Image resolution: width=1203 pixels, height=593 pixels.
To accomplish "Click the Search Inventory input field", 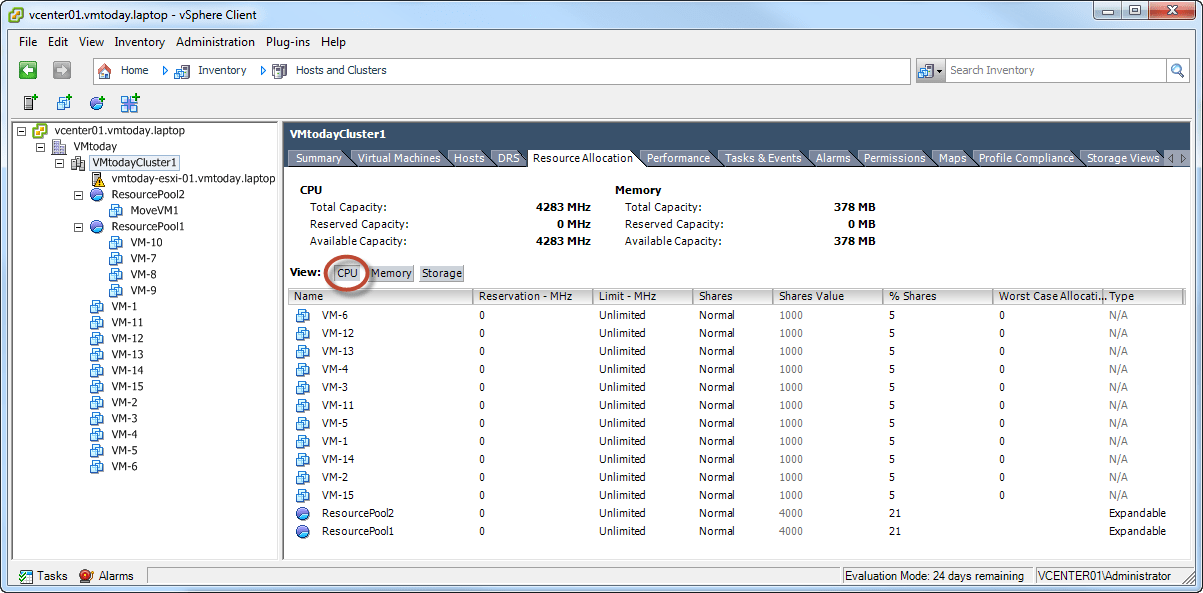I will point(1056,70).
